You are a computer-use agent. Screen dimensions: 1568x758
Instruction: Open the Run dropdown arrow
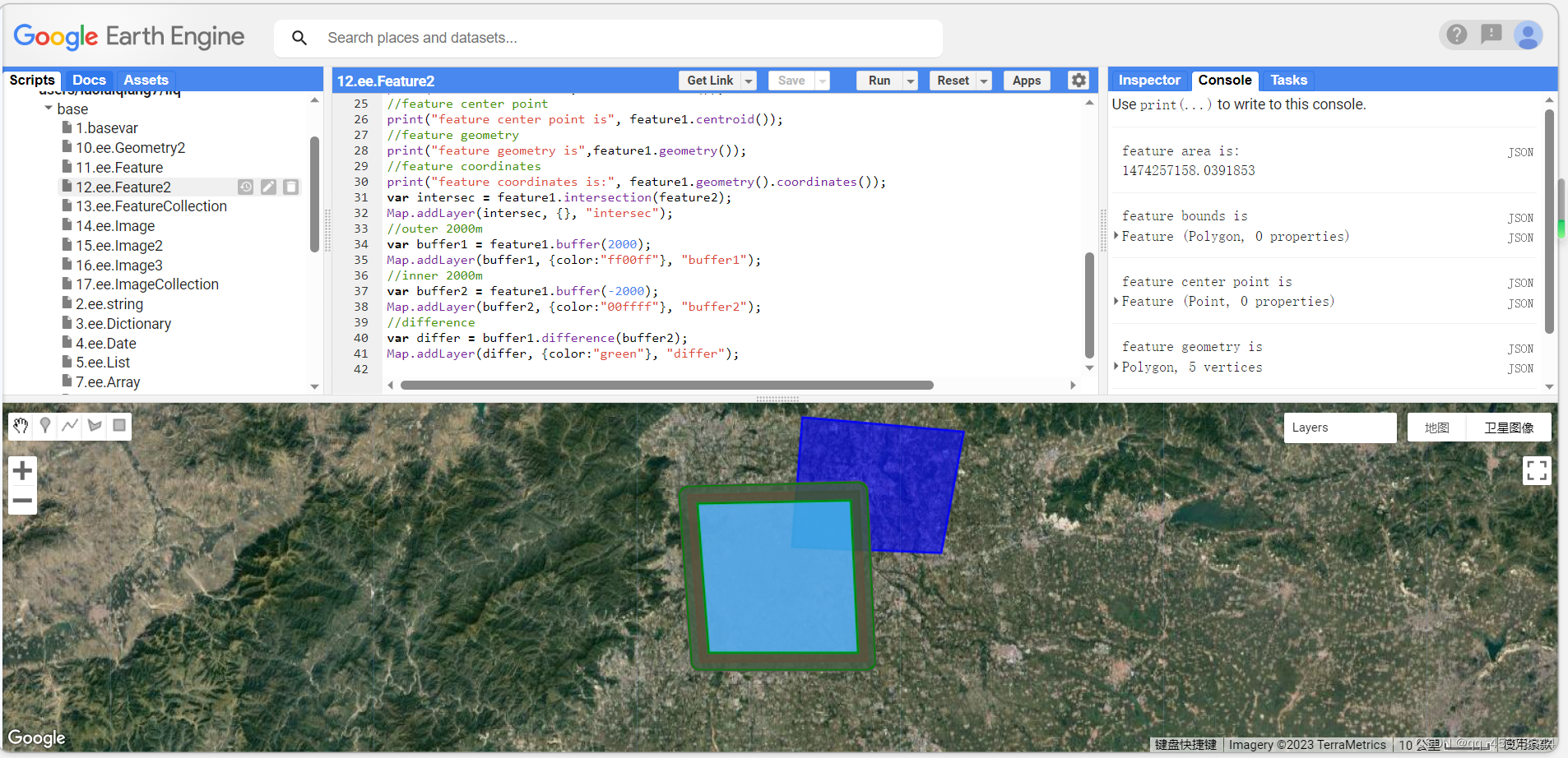[910, 81]
